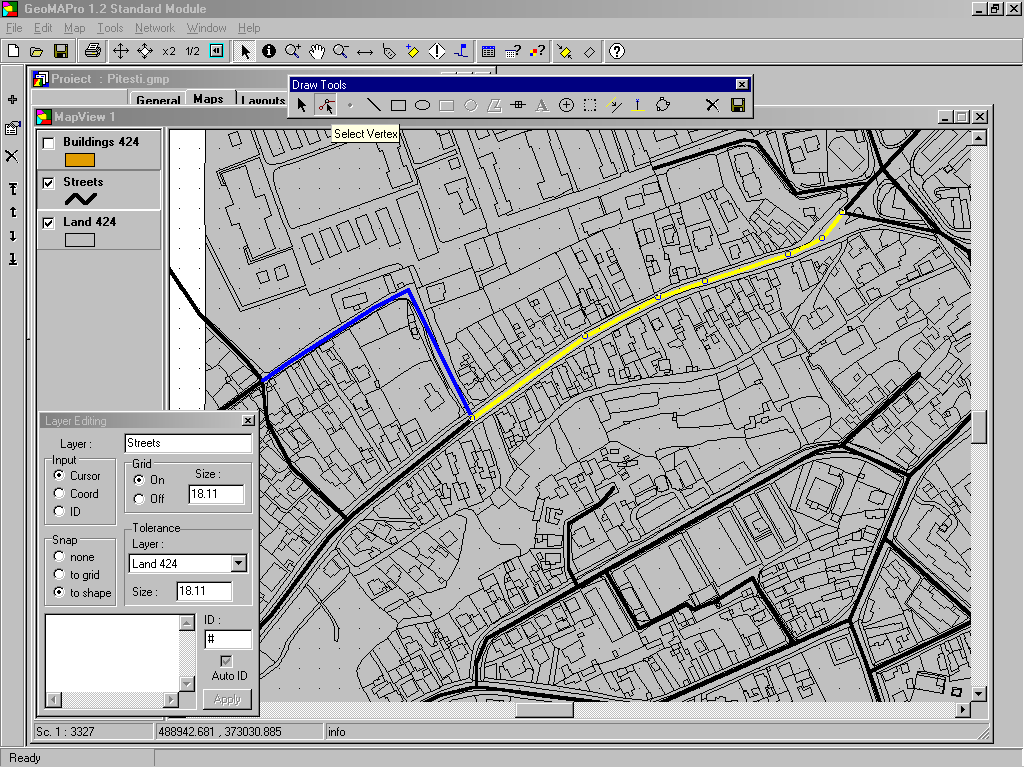Click the Land 424 gray color swatch
The width and height of the screenshot is (1024, 768).
(79, 240)
